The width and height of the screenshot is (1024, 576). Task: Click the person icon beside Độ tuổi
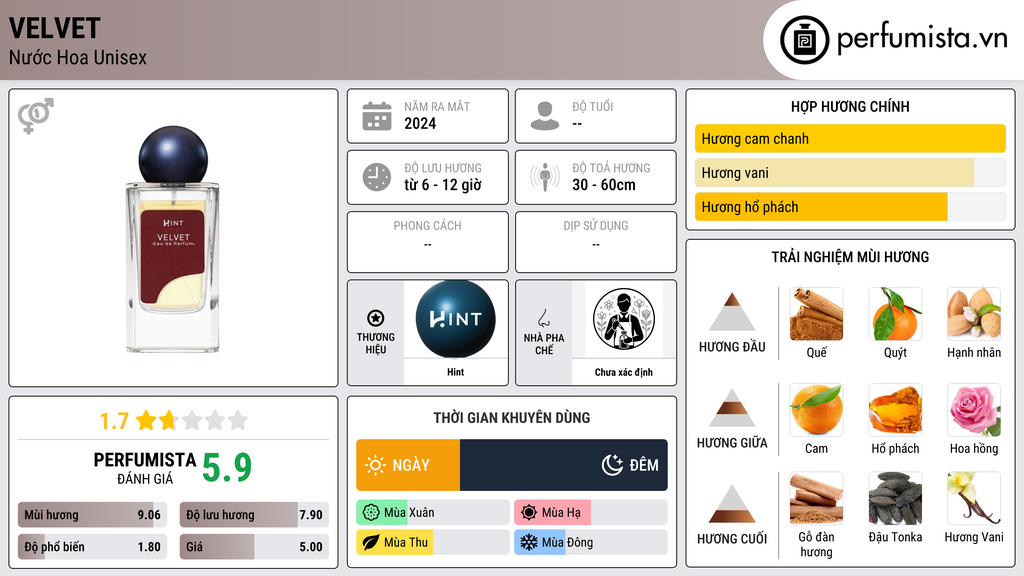point(545,116)
